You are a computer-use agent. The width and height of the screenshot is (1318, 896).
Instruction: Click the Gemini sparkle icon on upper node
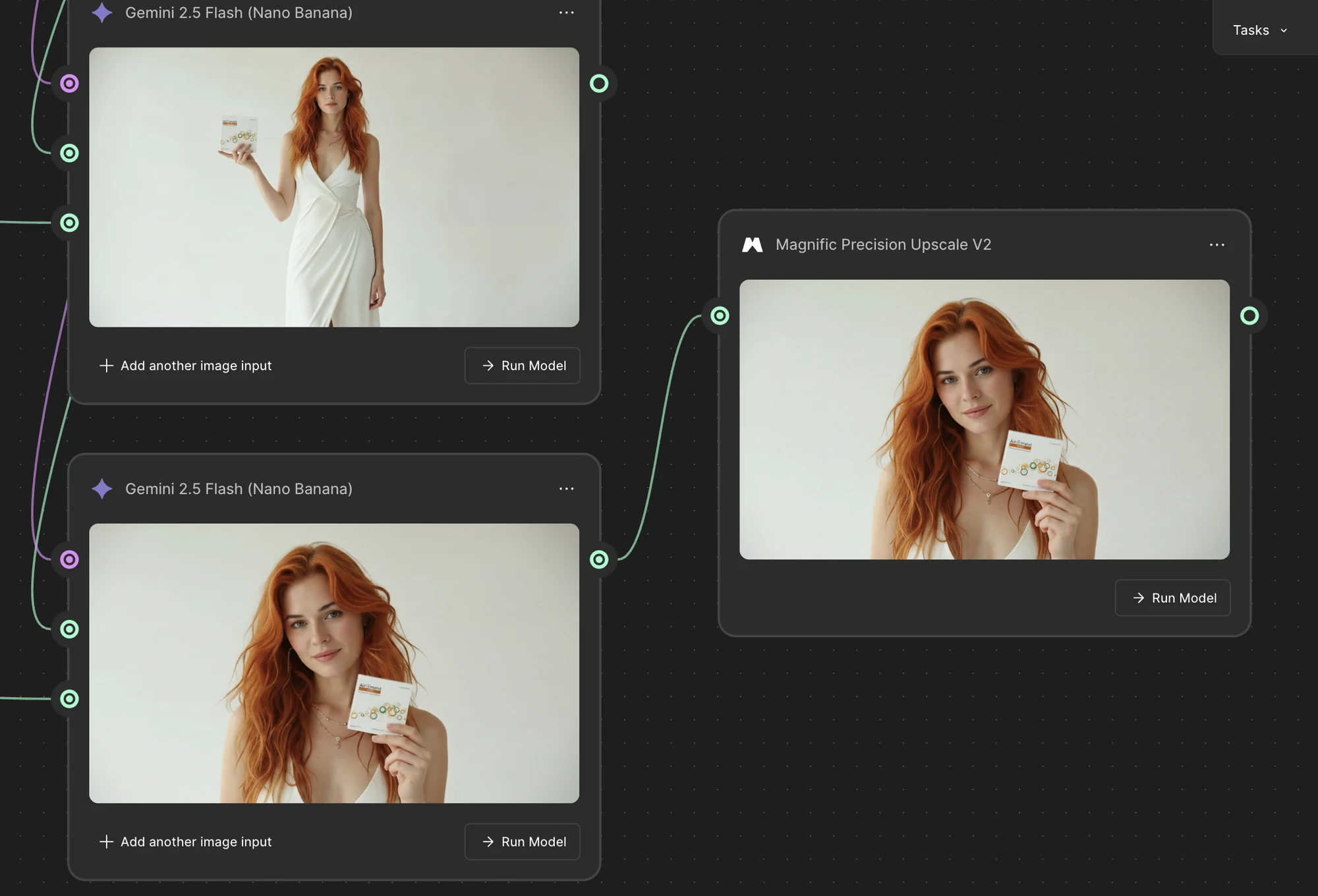[102, 13]
